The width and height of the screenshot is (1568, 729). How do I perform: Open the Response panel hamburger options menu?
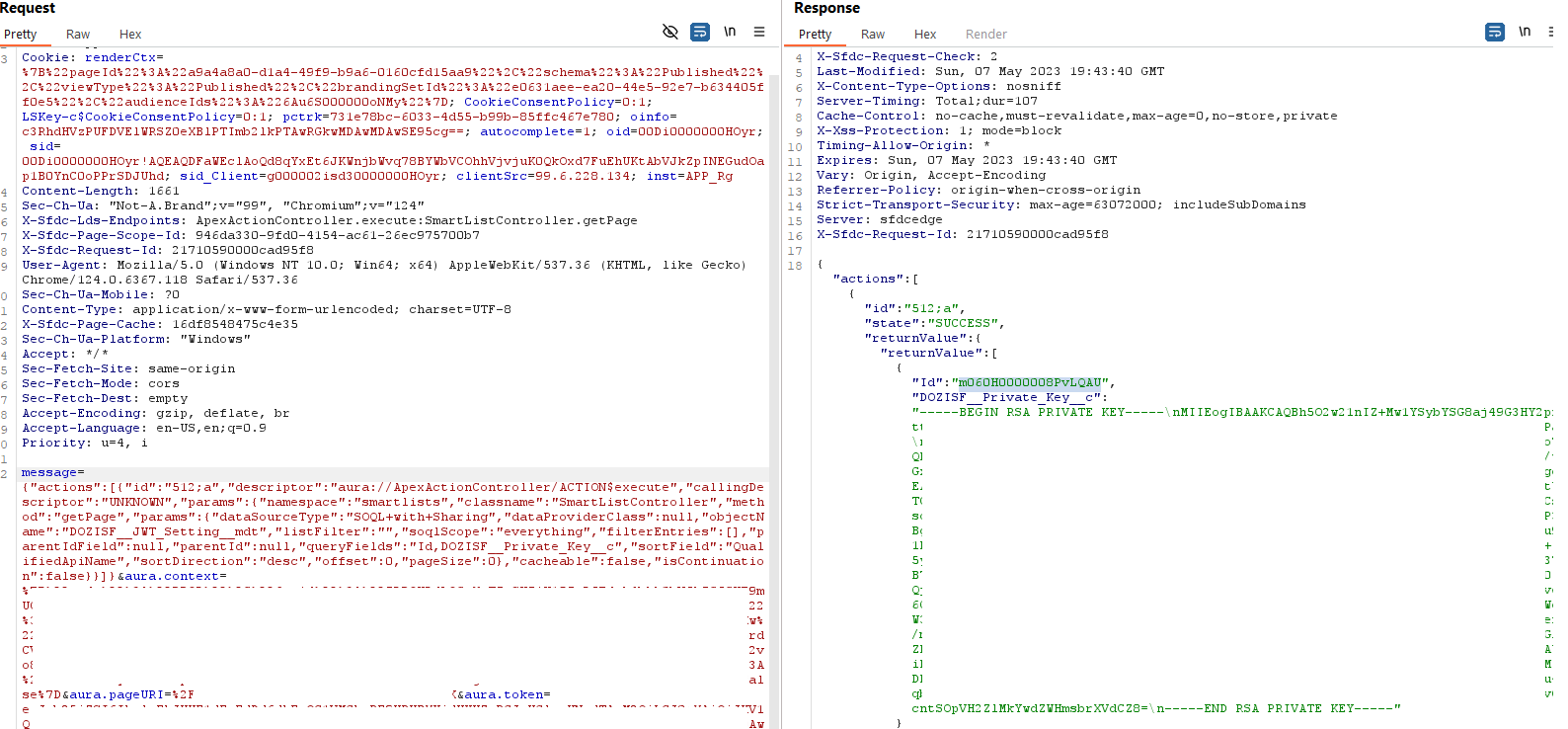(1550, 32)
